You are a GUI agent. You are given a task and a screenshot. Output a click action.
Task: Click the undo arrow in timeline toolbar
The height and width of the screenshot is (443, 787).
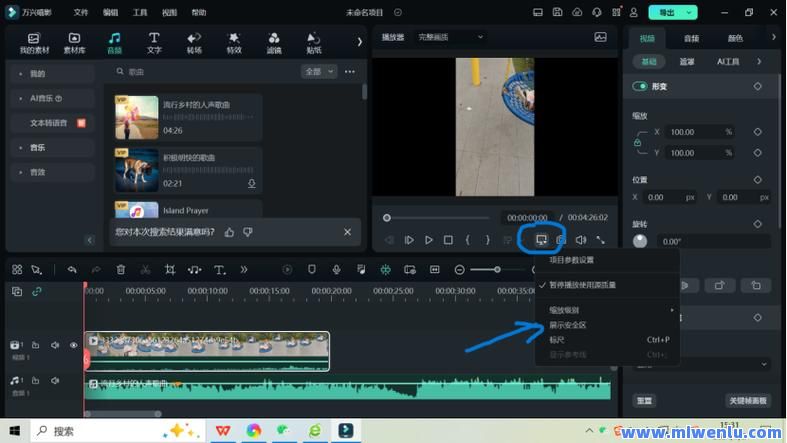coord(72,270)
